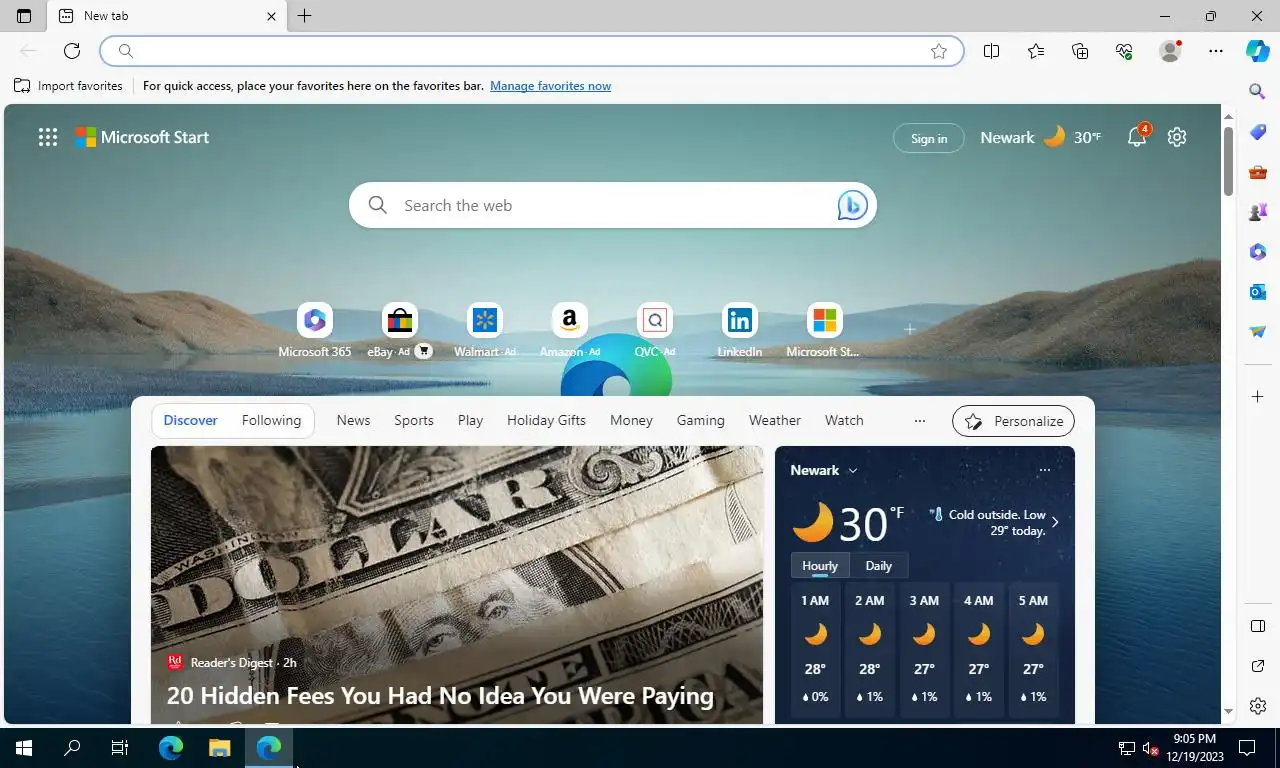Open sidebar settings gear icon
1280x768 pixels.
point(1258,706)
